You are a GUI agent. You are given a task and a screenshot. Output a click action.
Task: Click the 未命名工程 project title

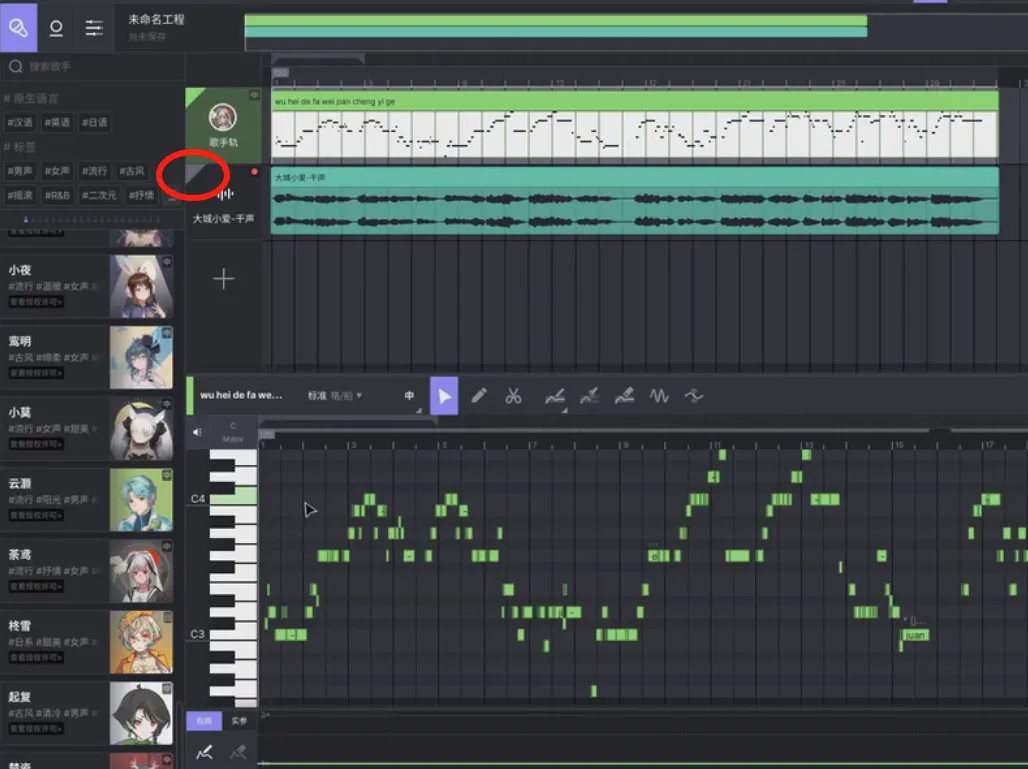[156, 19]
